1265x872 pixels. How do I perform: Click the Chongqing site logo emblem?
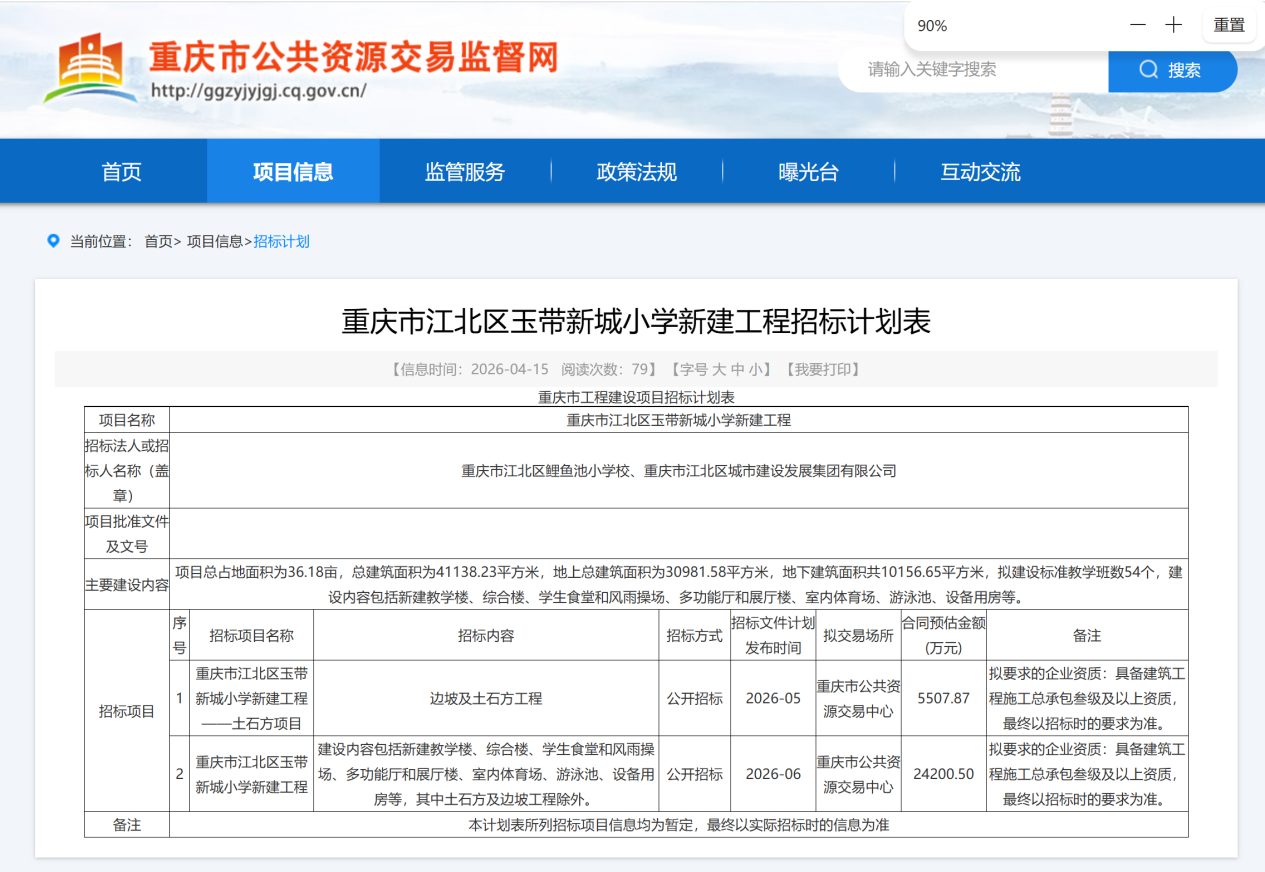(90, 67)
